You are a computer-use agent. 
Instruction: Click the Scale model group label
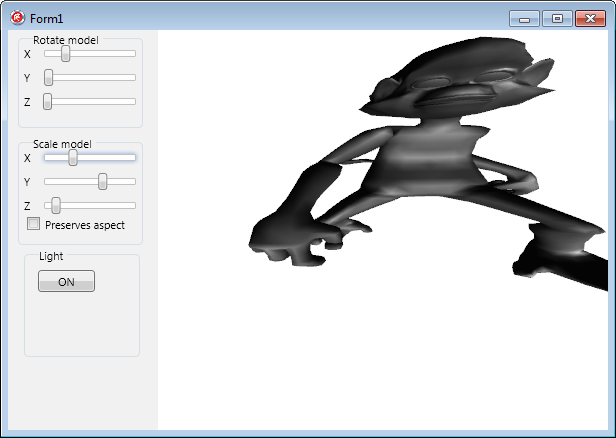point(62,144)
